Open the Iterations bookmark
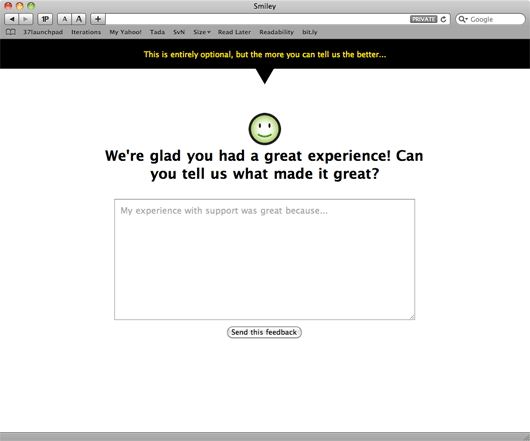 (x=86, y=32)
